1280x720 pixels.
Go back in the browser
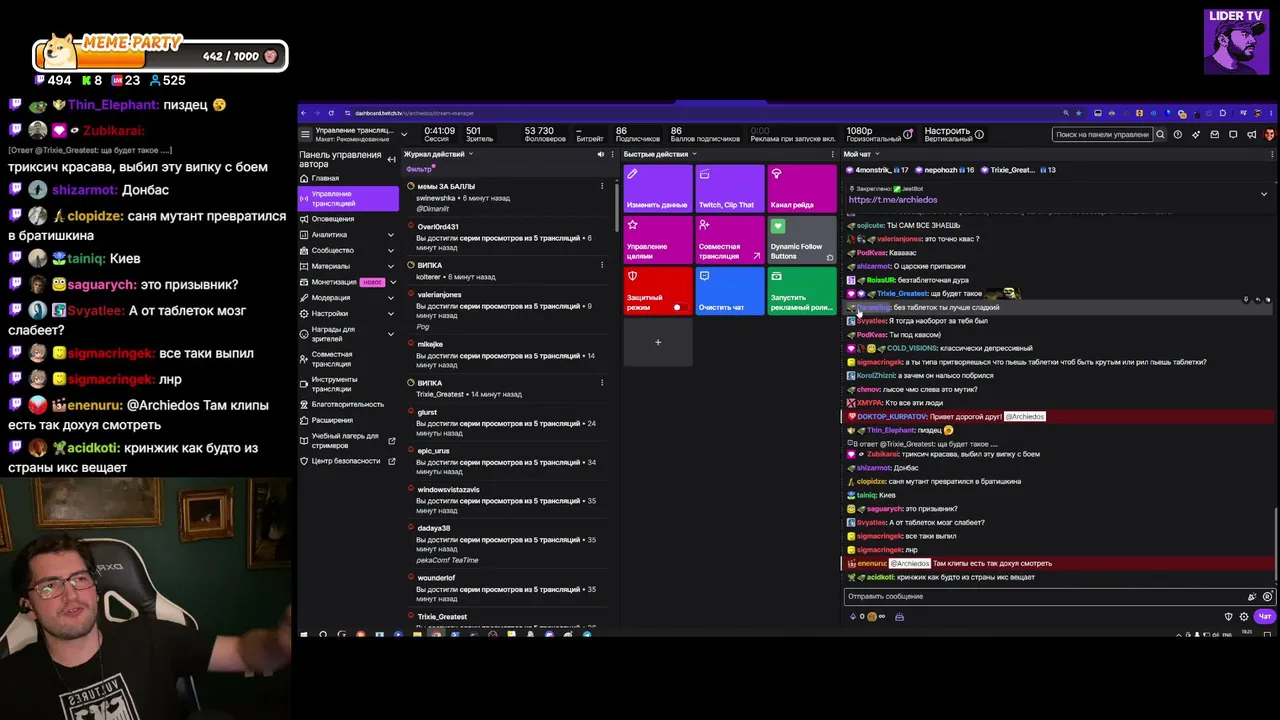click(304, 113)
